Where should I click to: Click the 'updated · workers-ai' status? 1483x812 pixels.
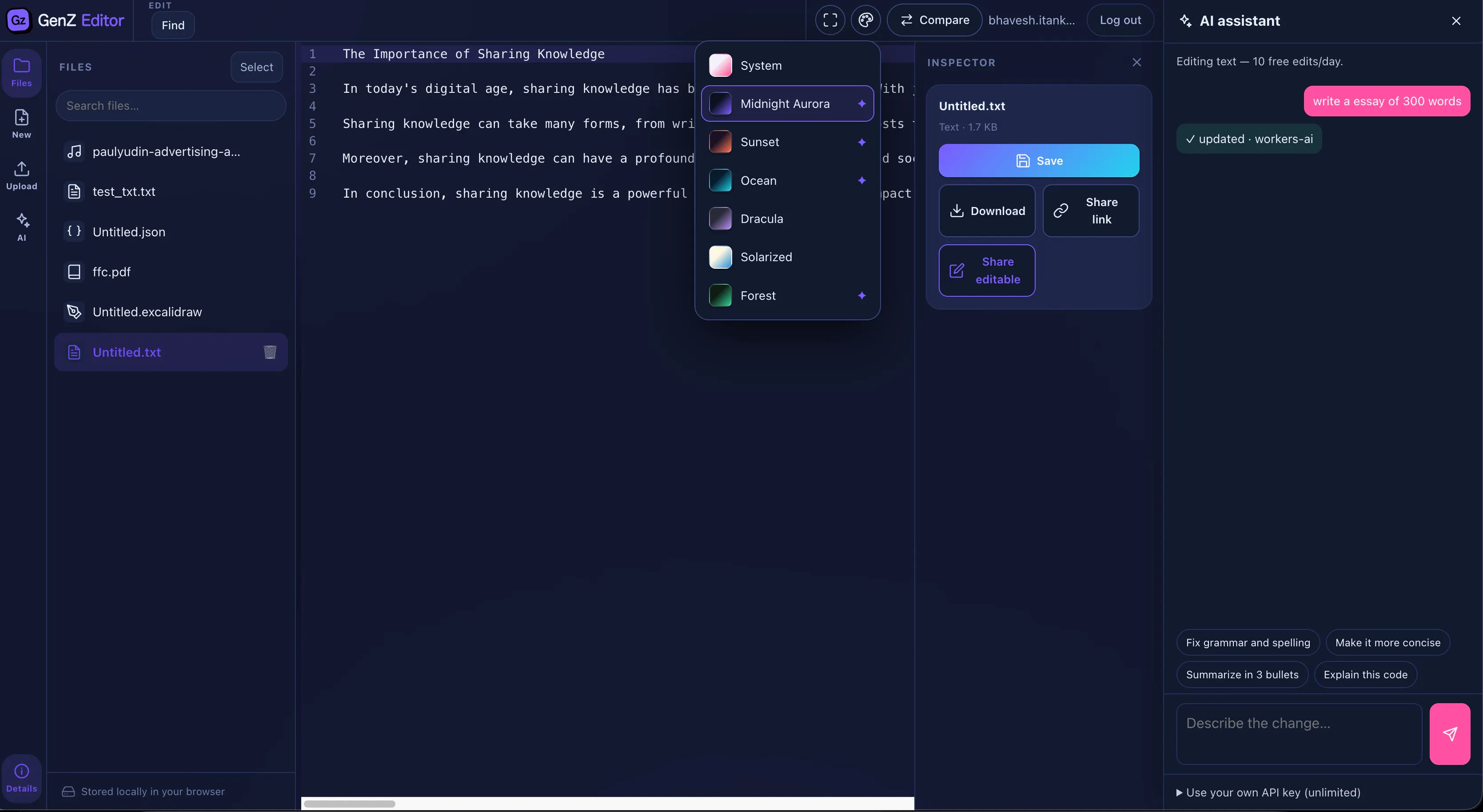coord(1249,139)
